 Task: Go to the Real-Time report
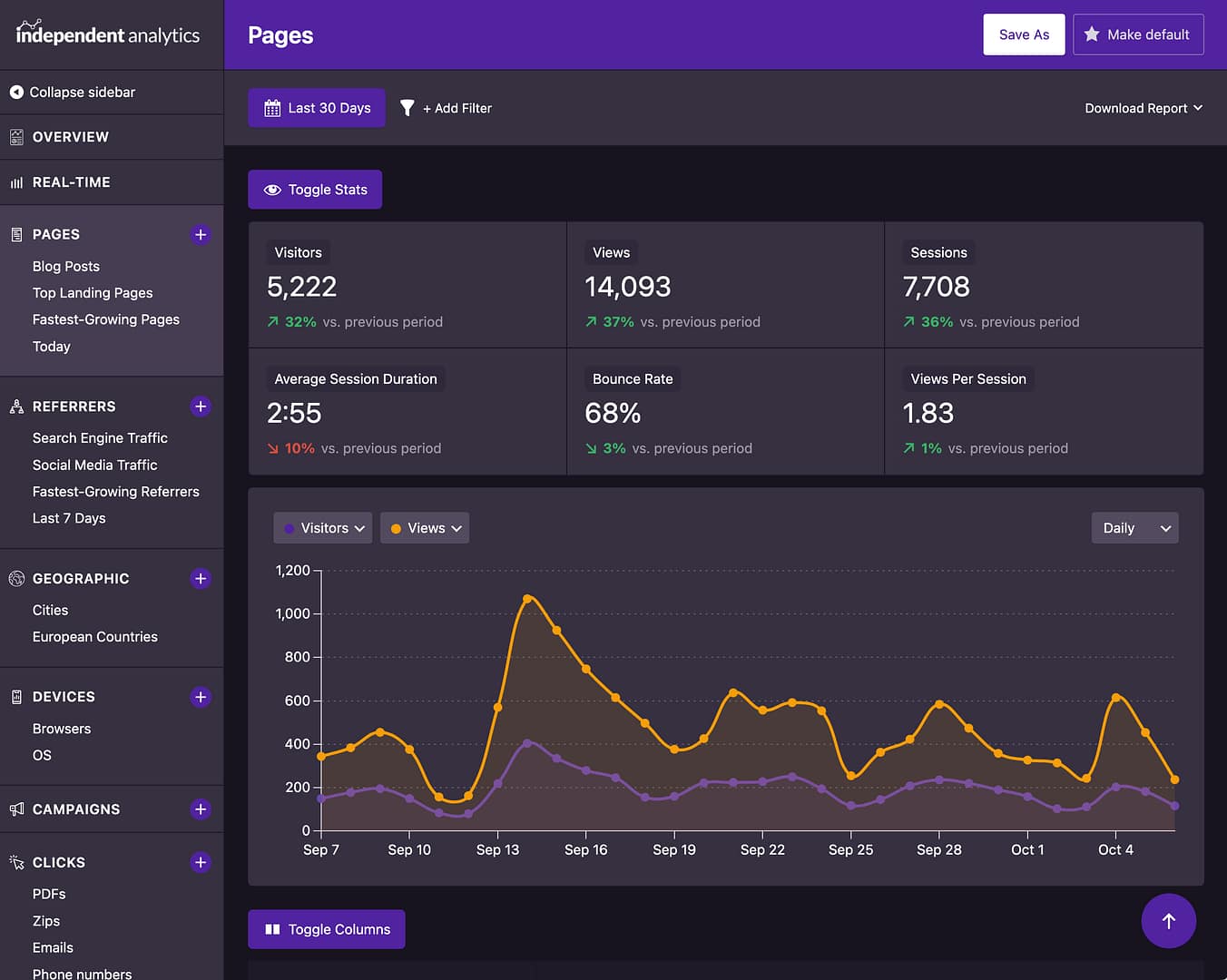tap(71, 182)
